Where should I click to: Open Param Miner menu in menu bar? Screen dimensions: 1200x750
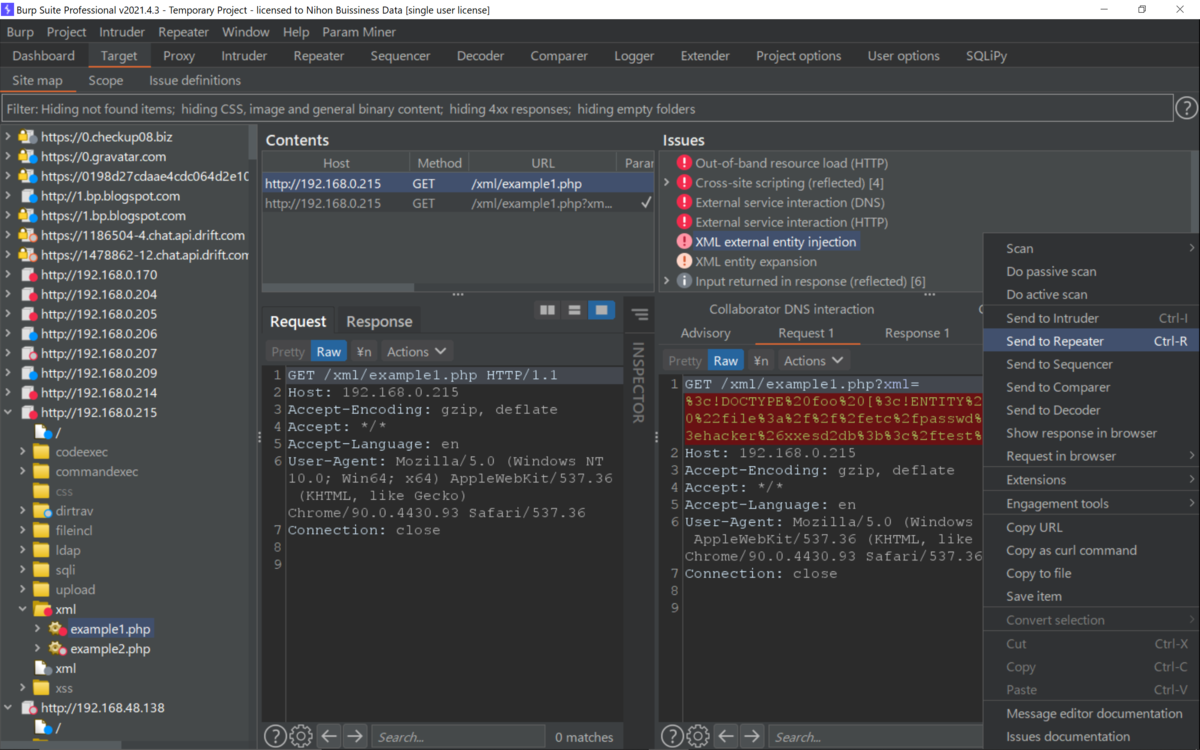(359, 32)
